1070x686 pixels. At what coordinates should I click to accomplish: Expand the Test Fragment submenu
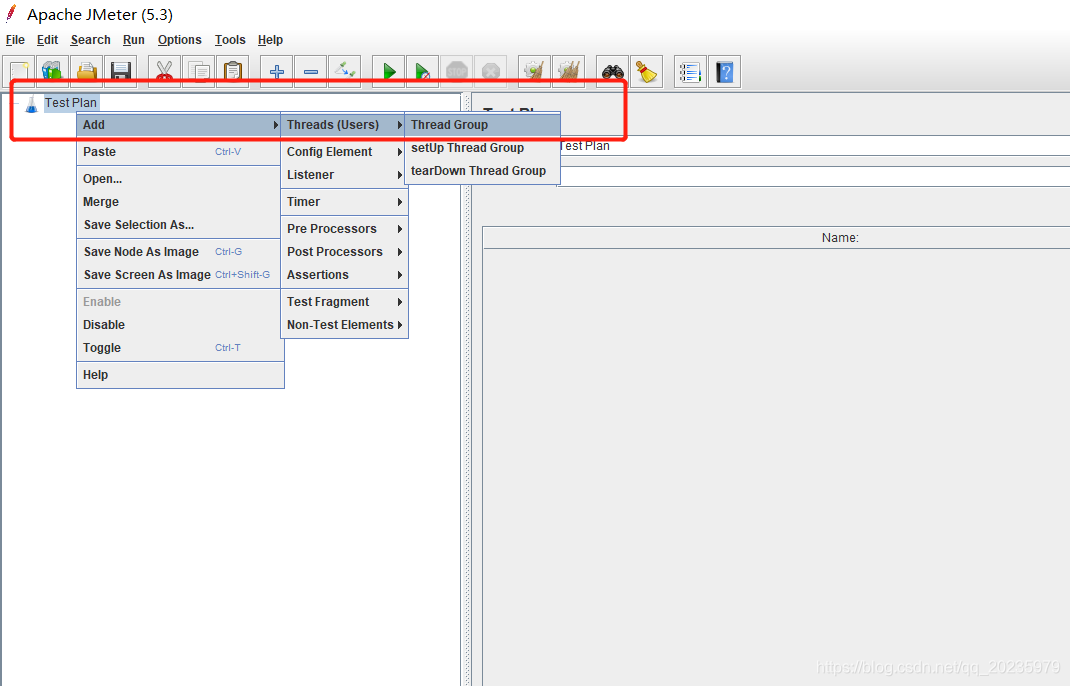[x=344, y=302]
